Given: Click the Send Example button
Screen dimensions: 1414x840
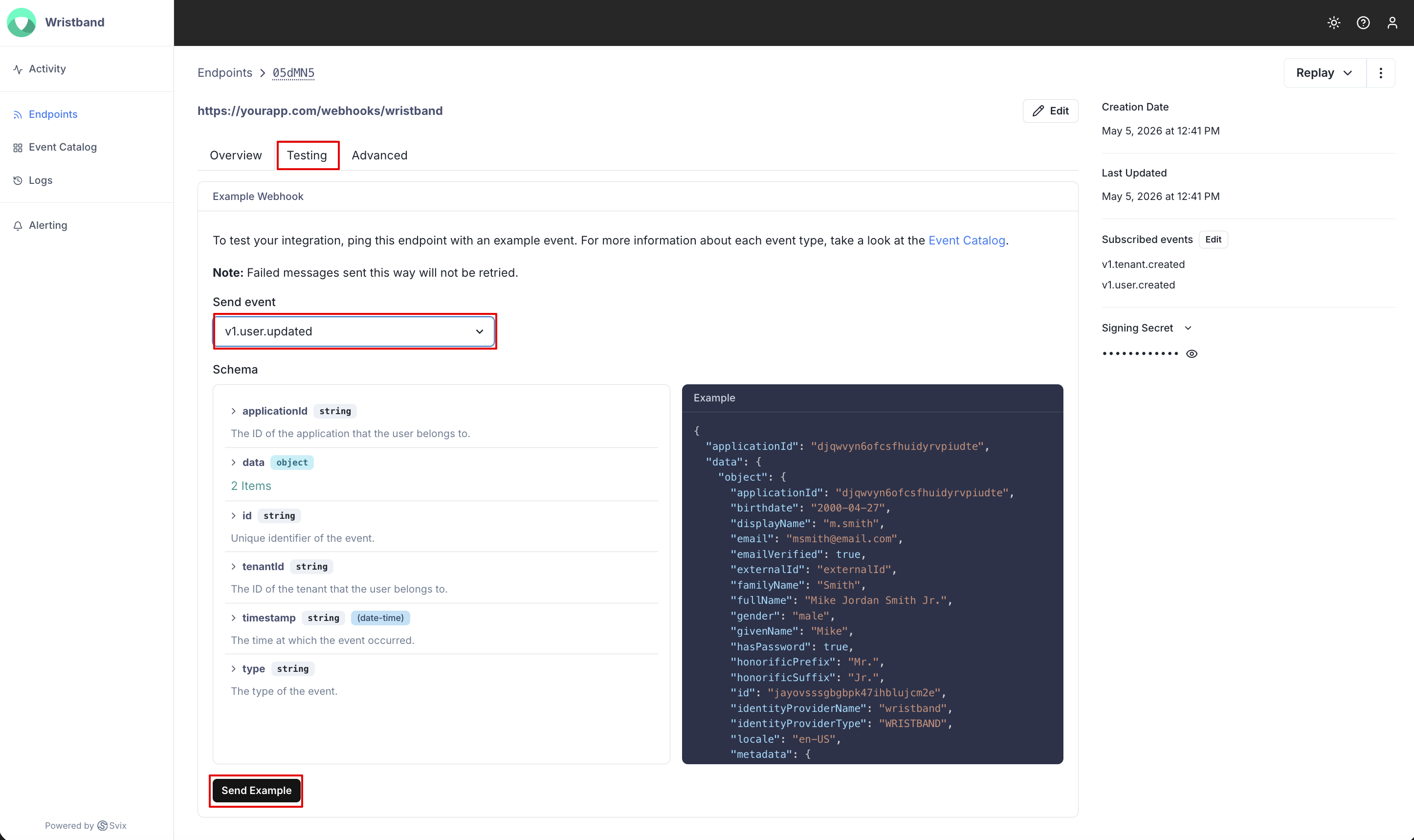Looking at the screenshot, I should point(256,791).
